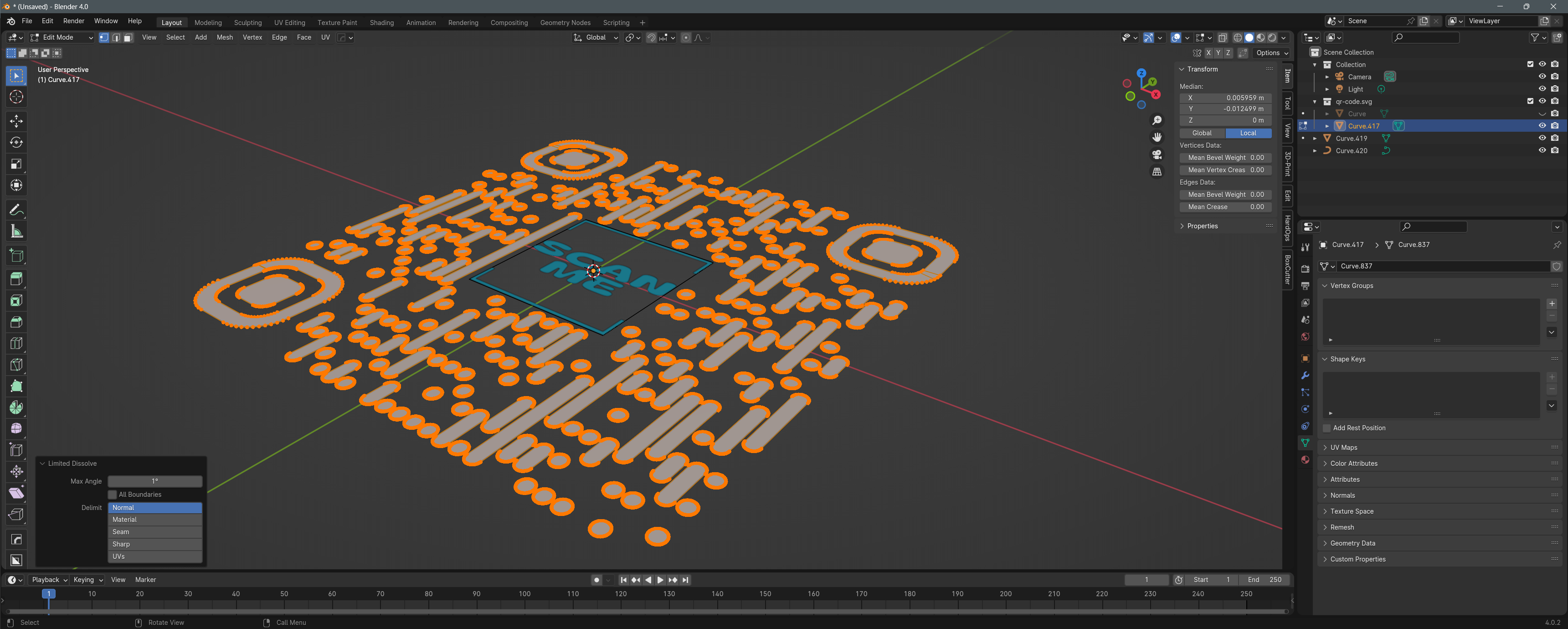Switch Transform to Global
The width and height of the screenshot is (1568, 629).
[x=1202, y=134]
